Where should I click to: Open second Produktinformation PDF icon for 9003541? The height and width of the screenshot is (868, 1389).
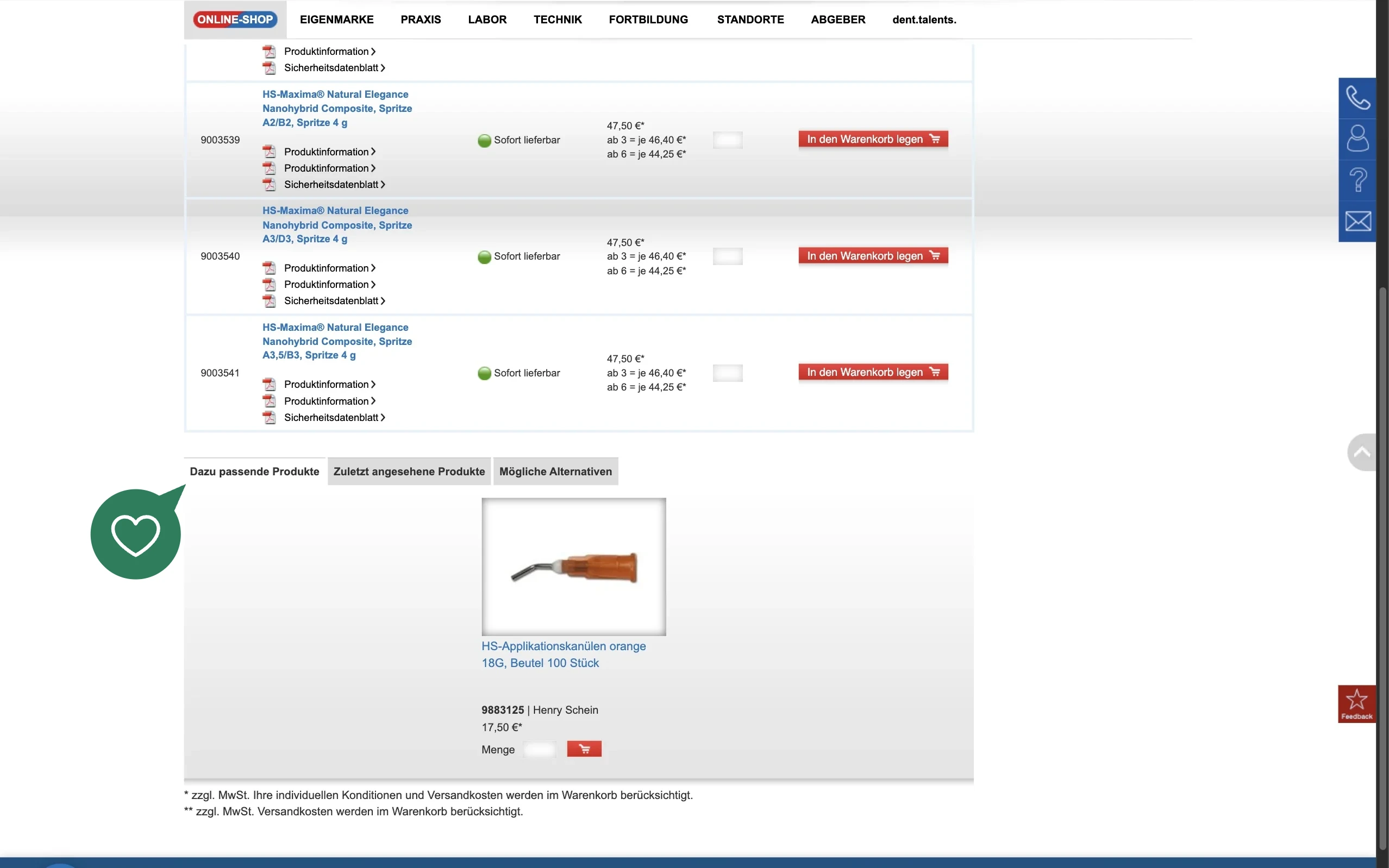[269, 401]
